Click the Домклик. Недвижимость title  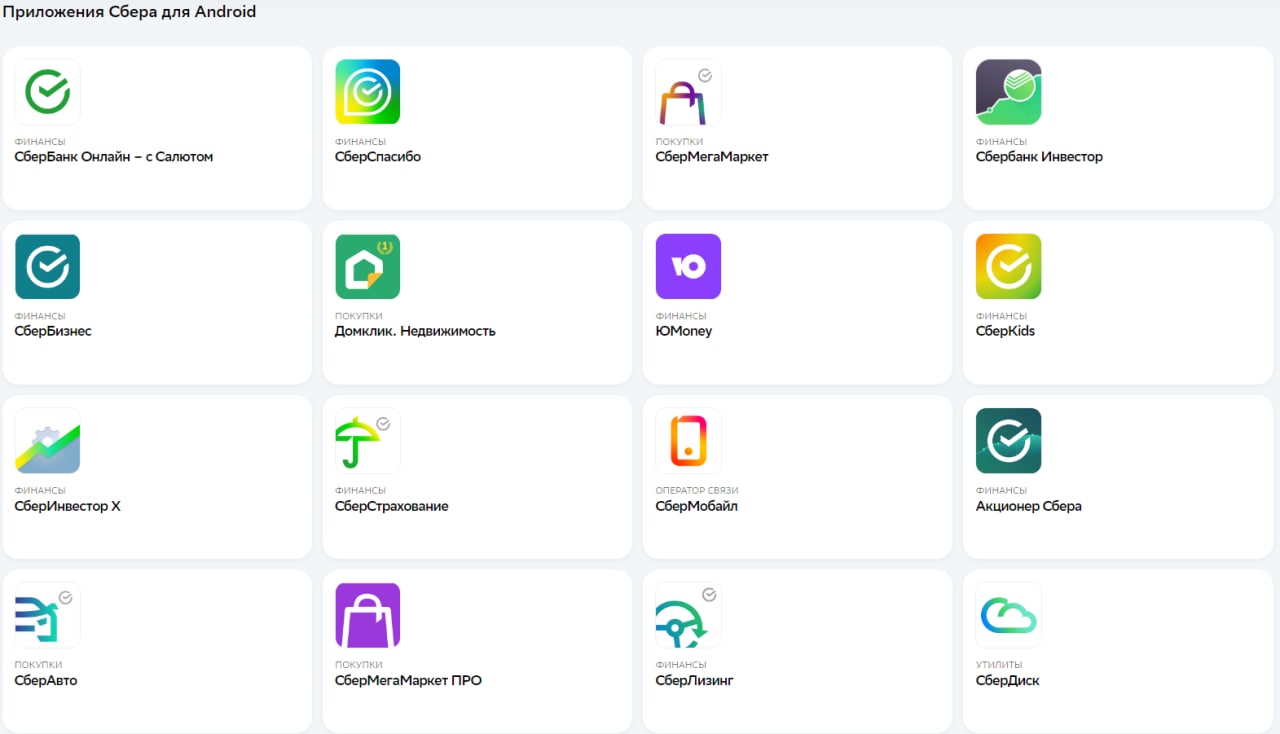point(415,331)
